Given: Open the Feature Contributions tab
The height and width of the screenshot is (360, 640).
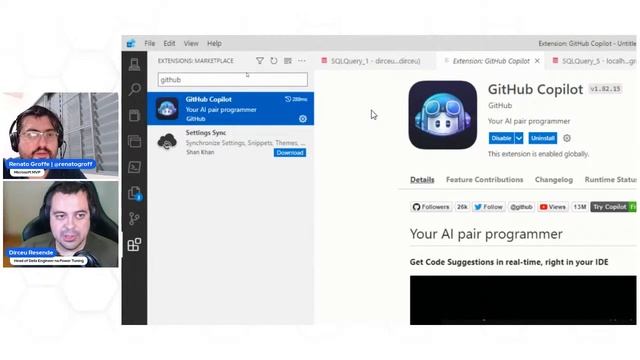Looking at the screenshot, I should point(484,180).
